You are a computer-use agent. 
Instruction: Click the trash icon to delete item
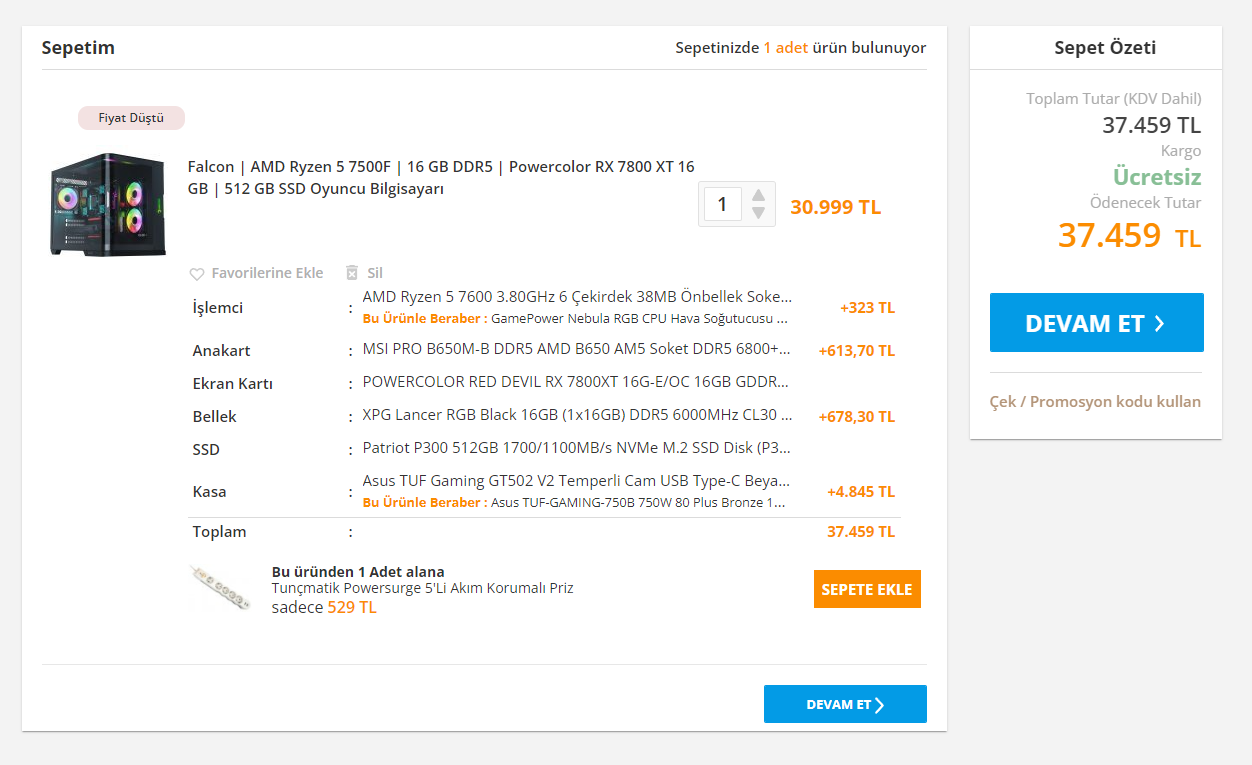coord(352,273)
